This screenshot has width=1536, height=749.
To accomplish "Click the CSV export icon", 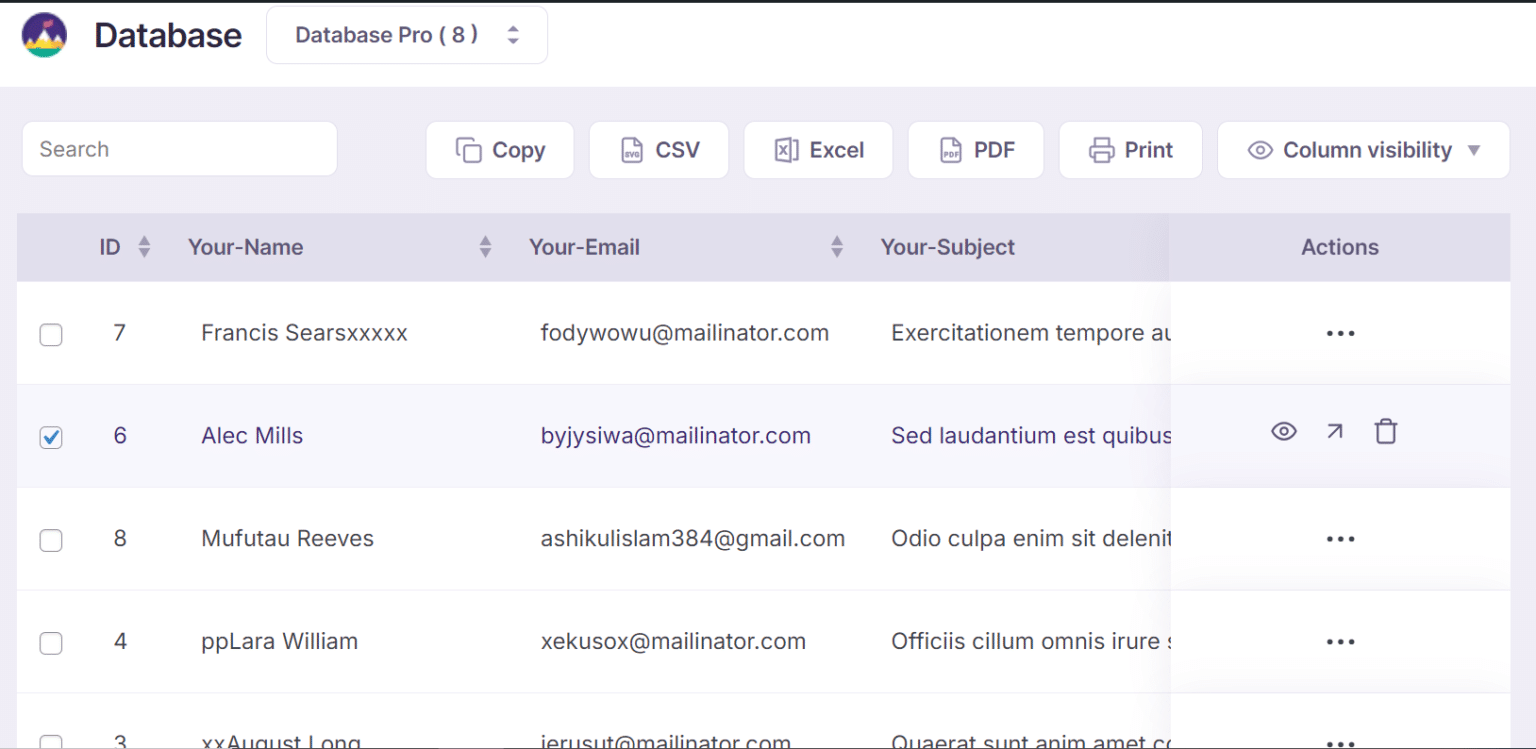I will [x=631, y=148].
